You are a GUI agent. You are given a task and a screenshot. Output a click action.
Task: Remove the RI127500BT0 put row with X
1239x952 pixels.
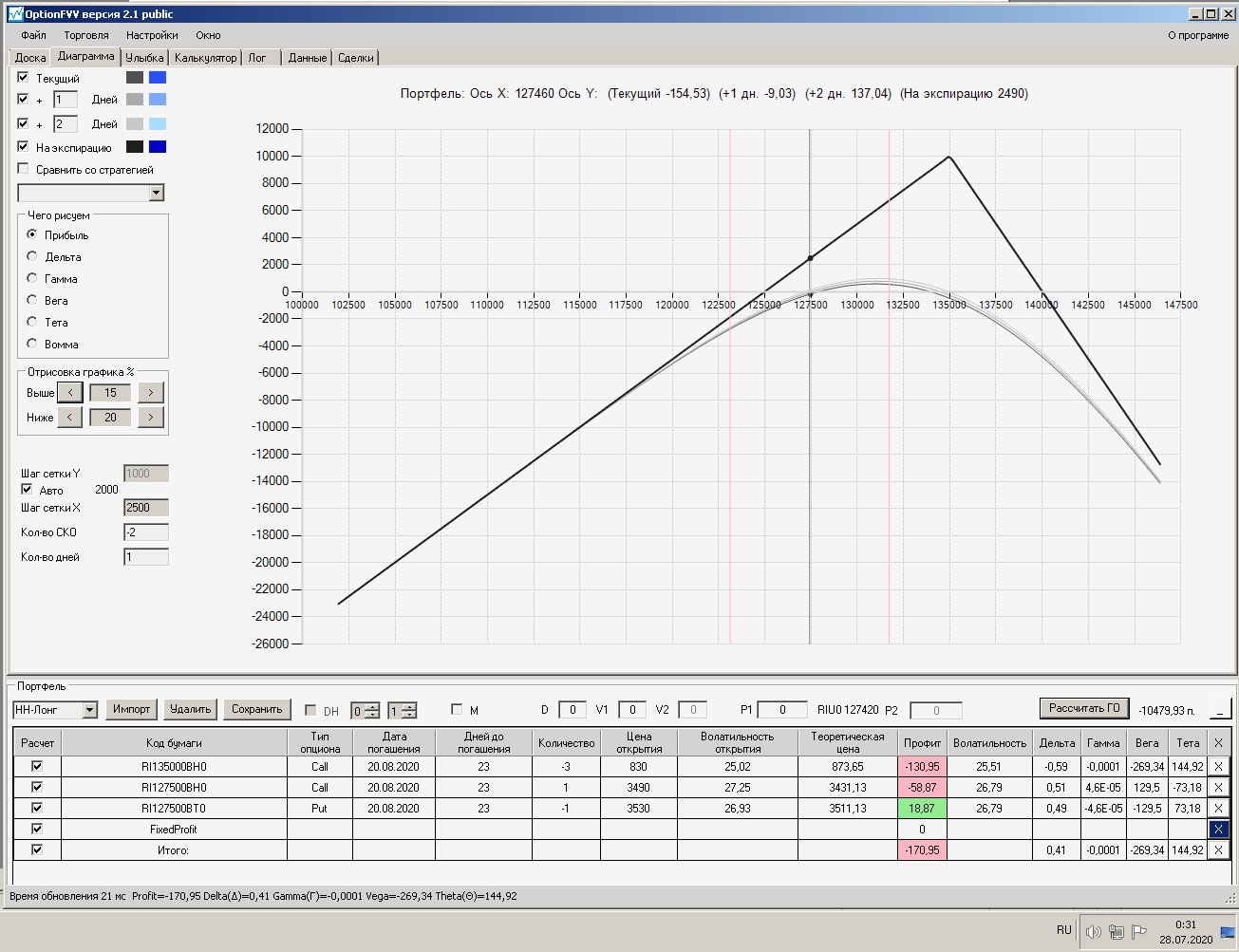(1219, 809)
